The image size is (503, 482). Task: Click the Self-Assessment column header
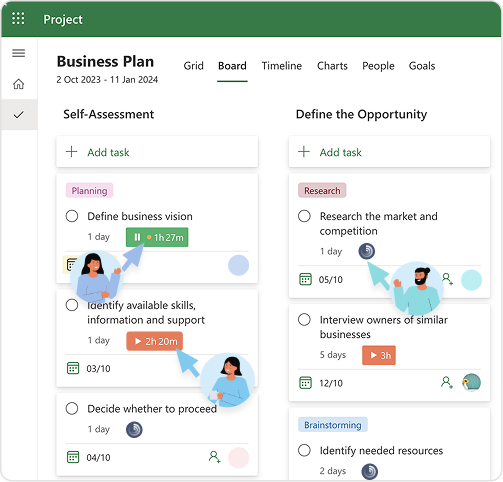pyautogui.click(x=109, y=114)
